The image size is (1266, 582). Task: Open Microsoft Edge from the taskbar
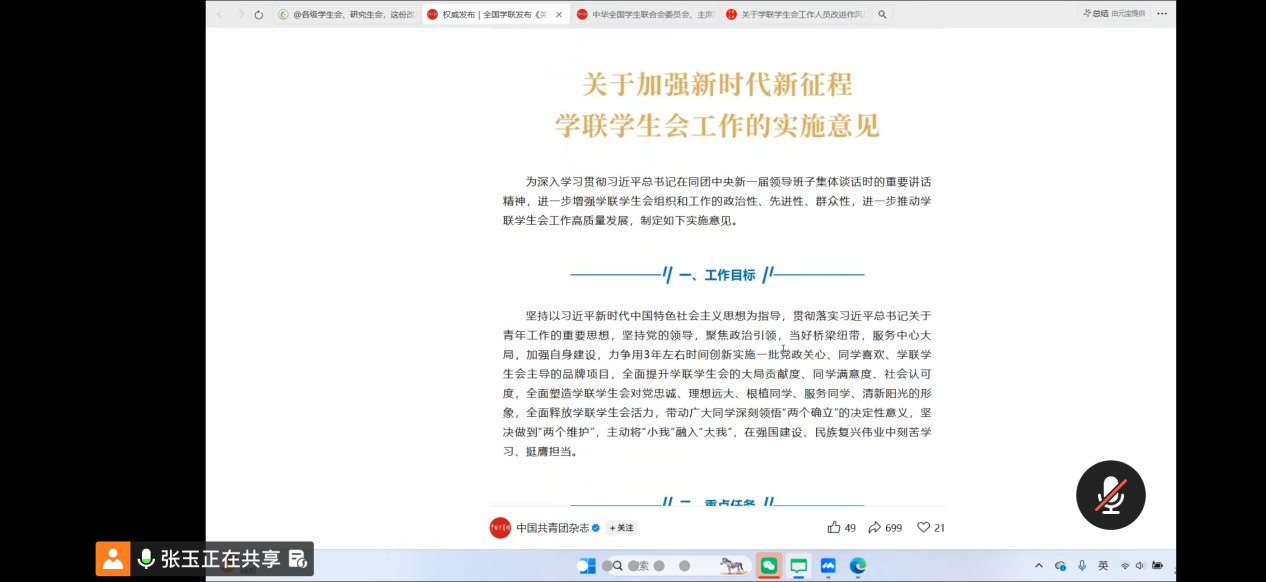point(857,566)
